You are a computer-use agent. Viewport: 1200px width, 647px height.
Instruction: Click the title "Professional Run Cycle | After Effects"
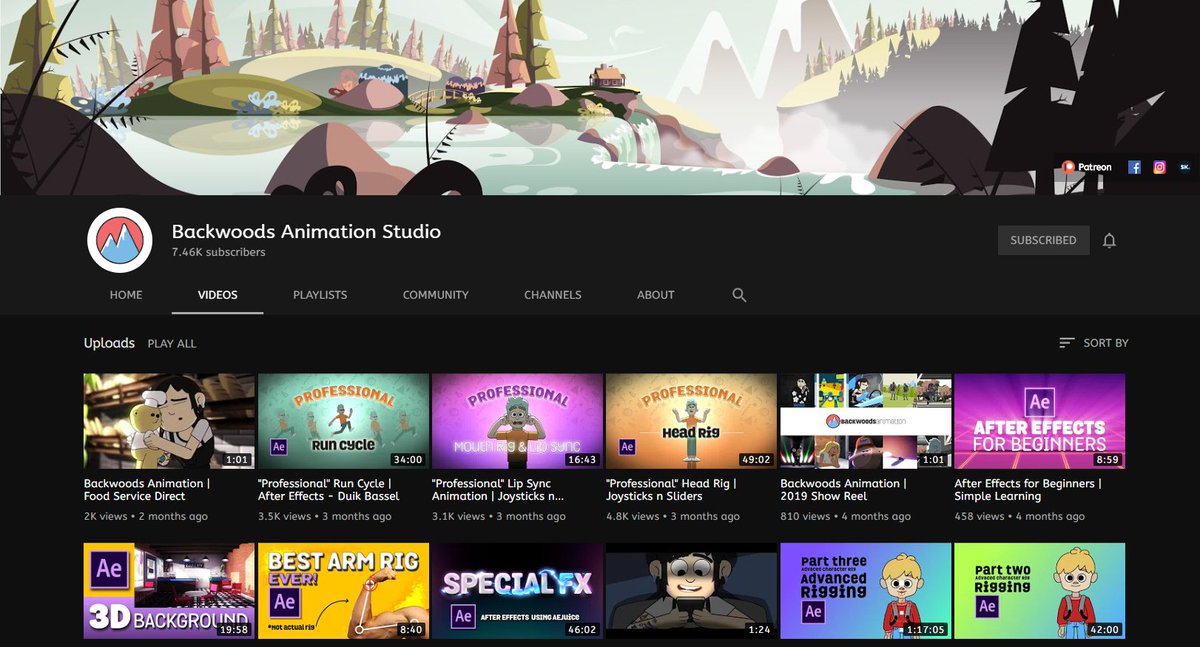[x=329, y=490]
